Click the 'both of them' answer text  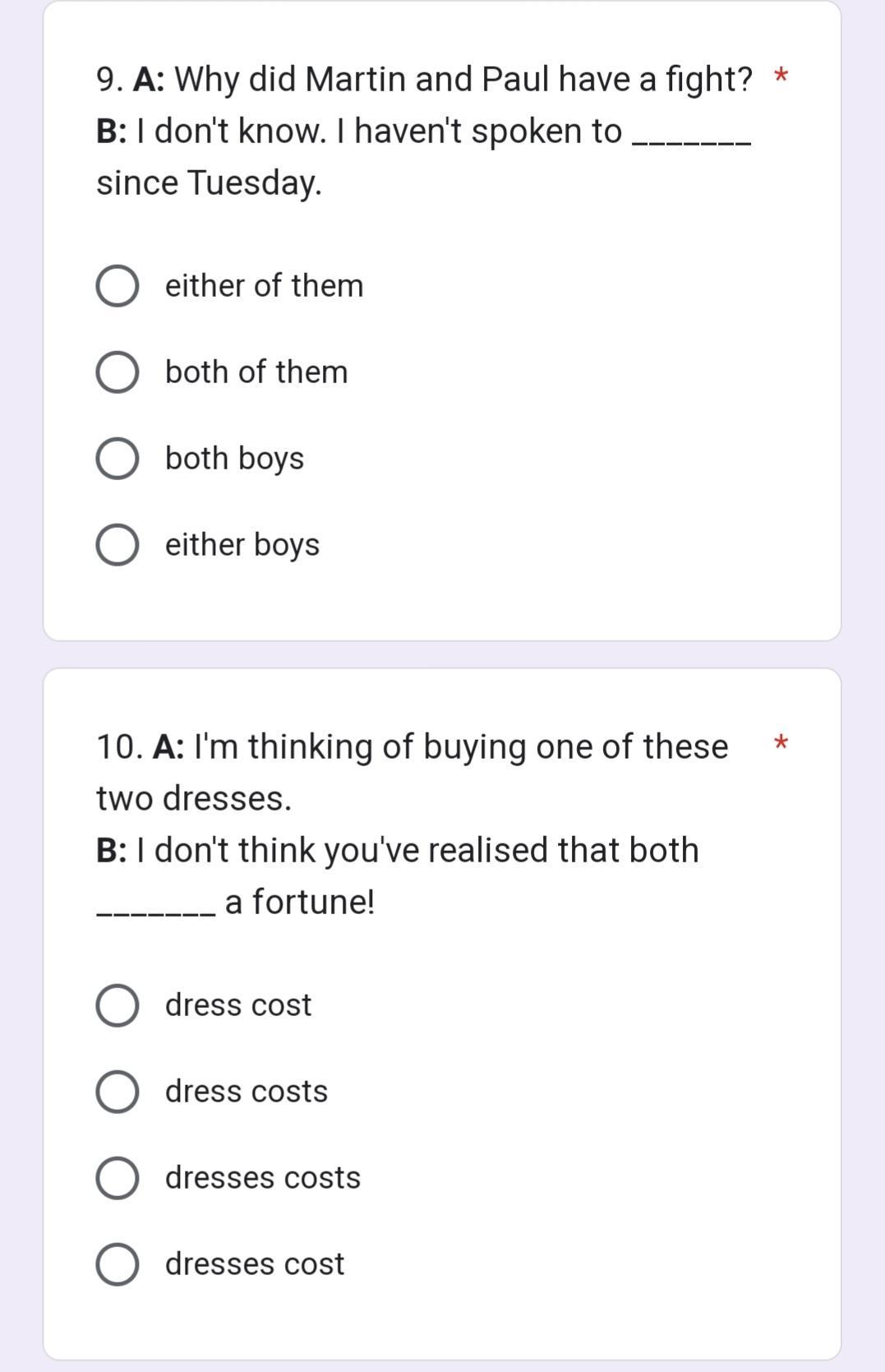pyautogui.click(x=256, y=372)
